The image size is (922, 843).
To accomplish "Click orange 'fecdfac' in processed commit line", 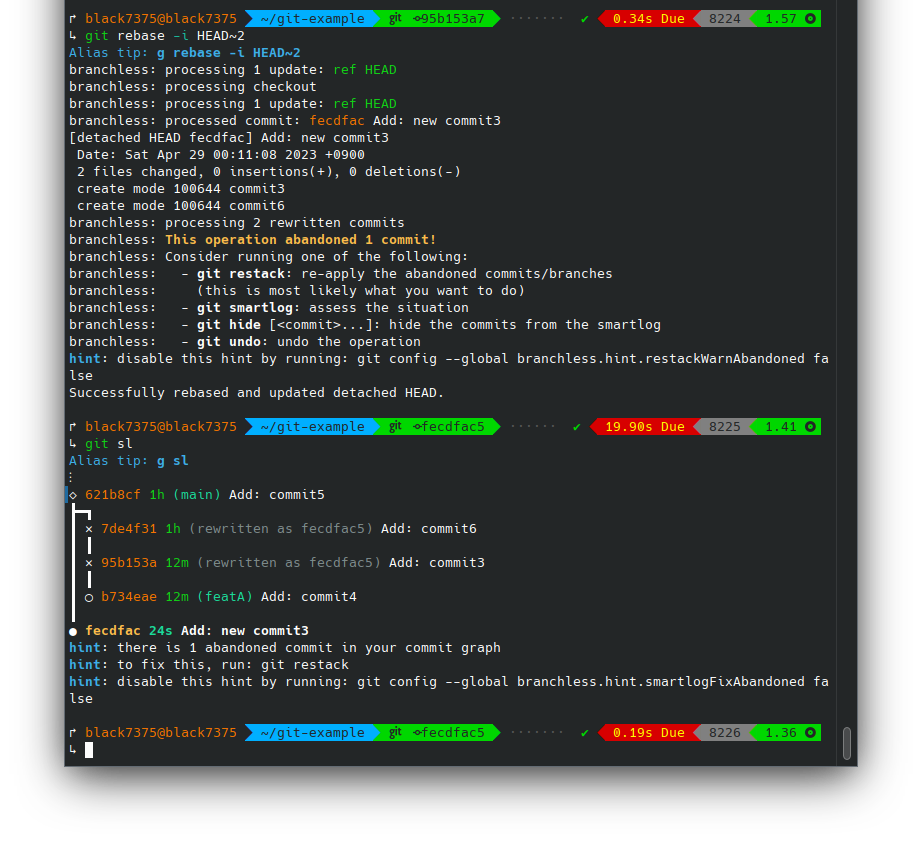I will coord(337,121).
